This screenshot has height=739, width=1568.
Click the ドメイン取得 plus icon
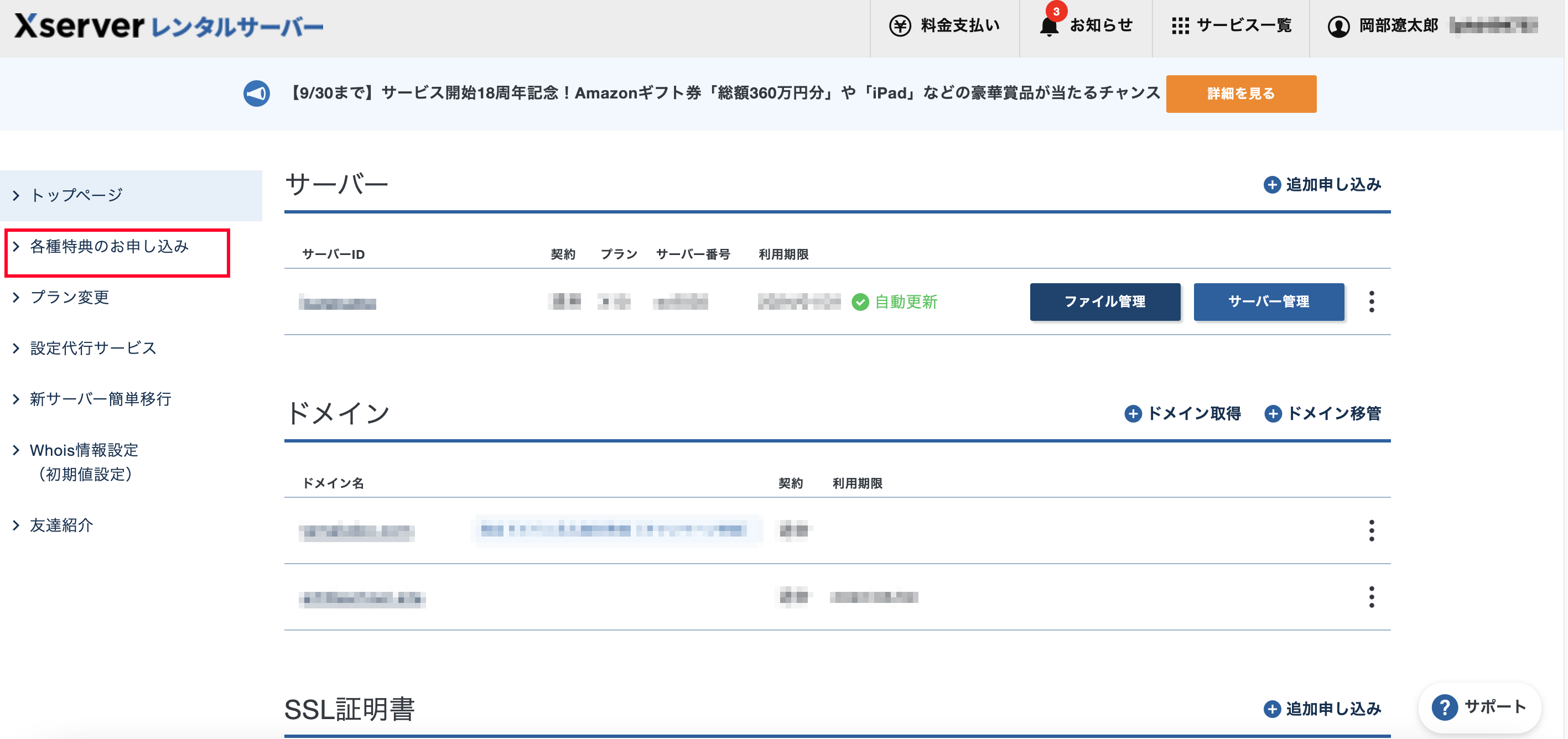click(1132, 414)
